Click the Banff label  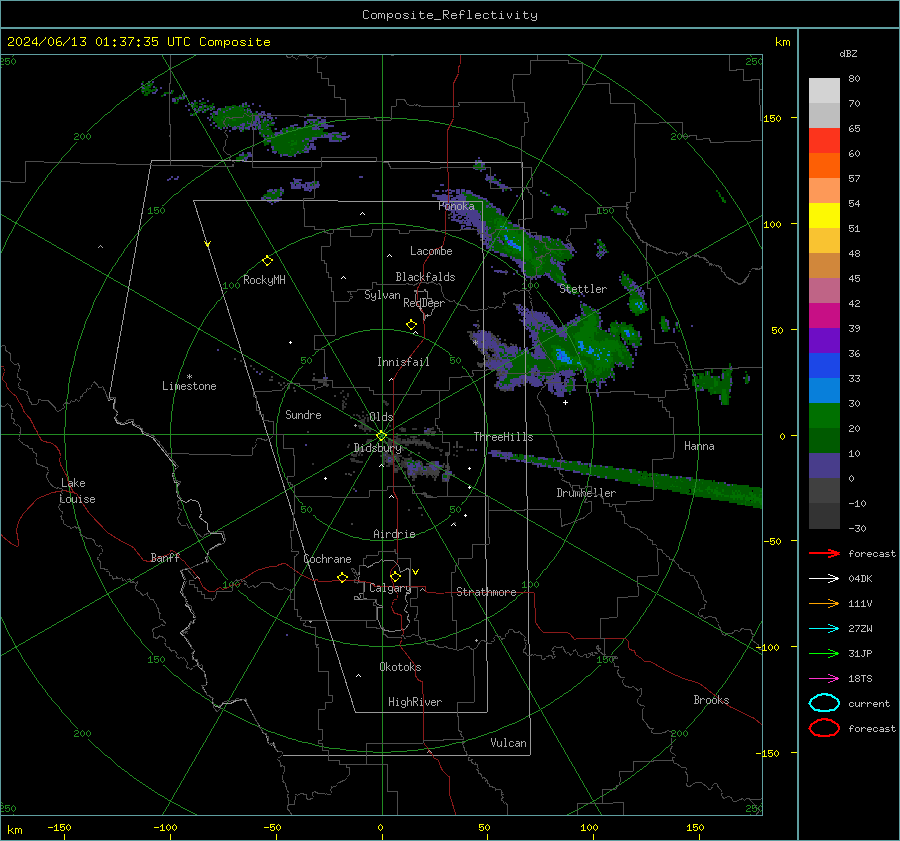click(x=165, y=557)
